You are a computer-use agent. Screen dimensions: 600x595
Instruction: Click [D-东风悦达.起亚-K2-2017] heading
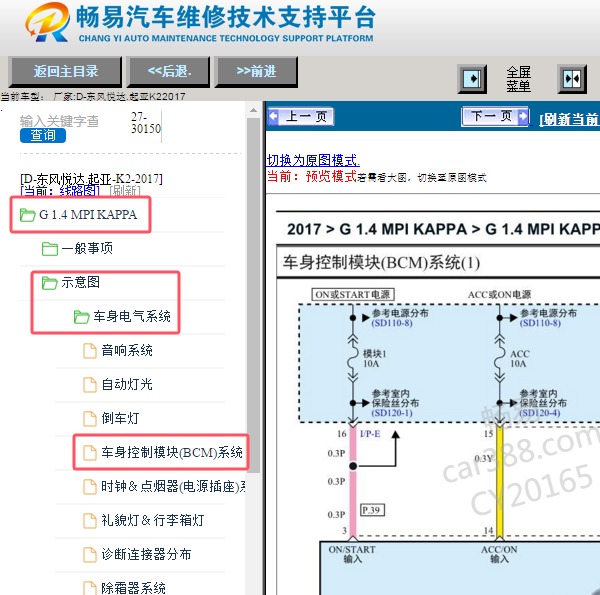pyautogui.click(x=91, y=179)
